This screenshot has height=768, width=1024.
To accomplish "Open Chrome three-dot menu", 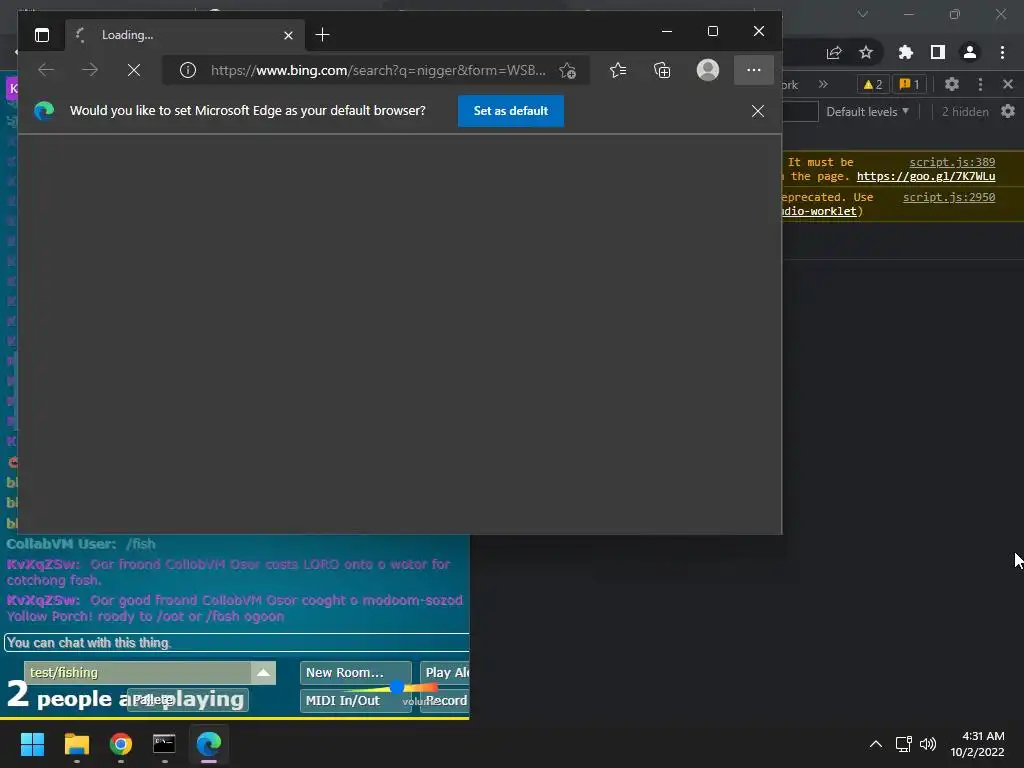I will pyautogui.click(x=1002, y=52).
